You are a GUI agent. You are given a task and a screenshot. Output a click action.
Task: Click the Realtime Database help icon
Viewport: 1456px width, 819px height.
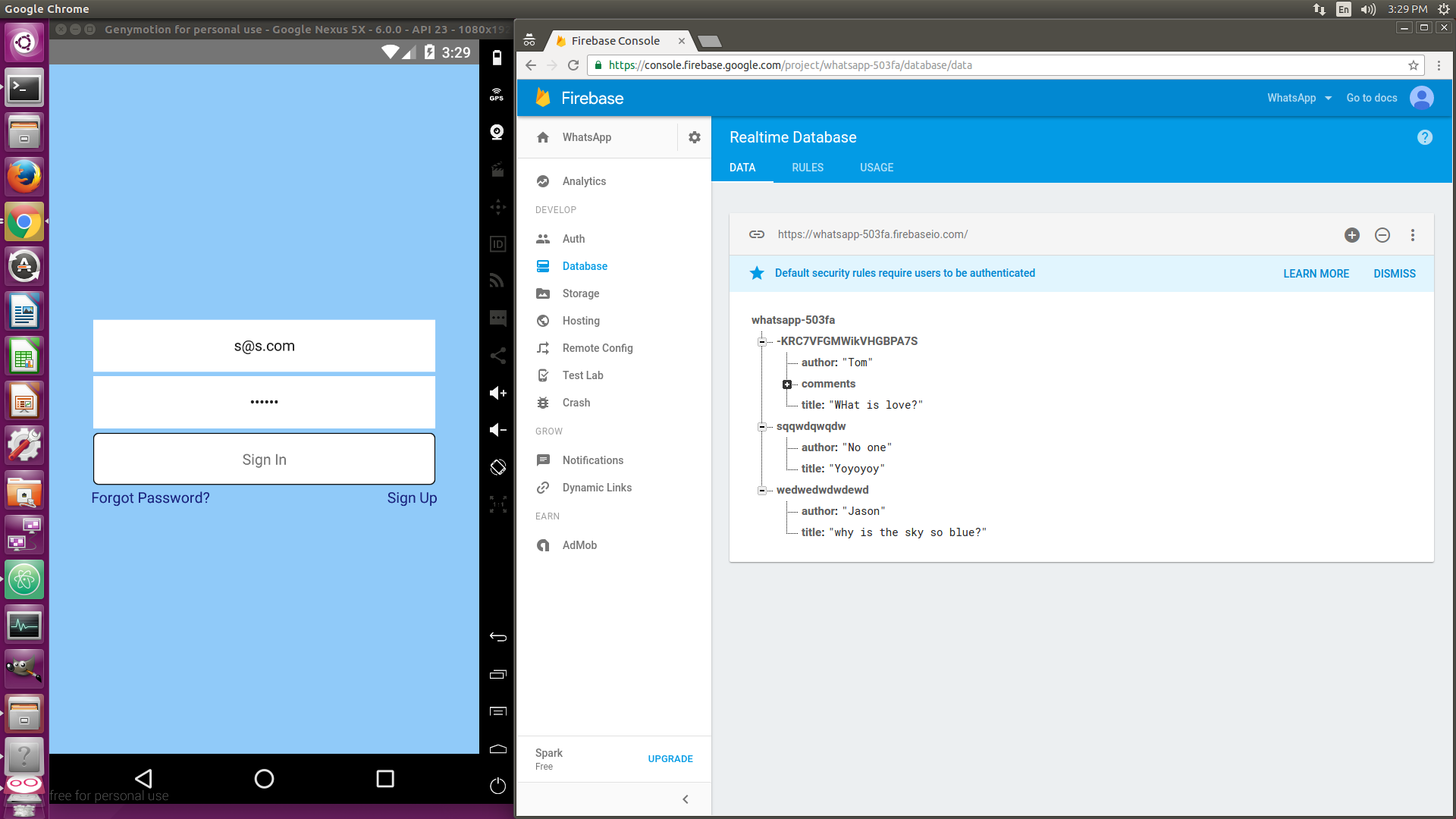coord(1424,137)
